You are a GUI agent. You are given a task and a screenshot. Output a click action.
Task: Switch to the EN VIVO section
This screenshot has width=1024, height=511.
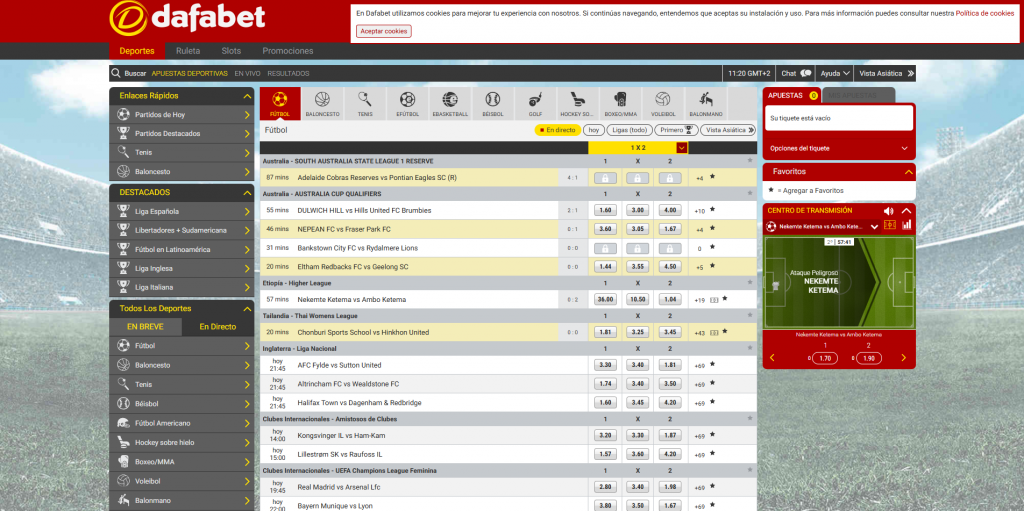pyautogui.click(x=248, y=74)
